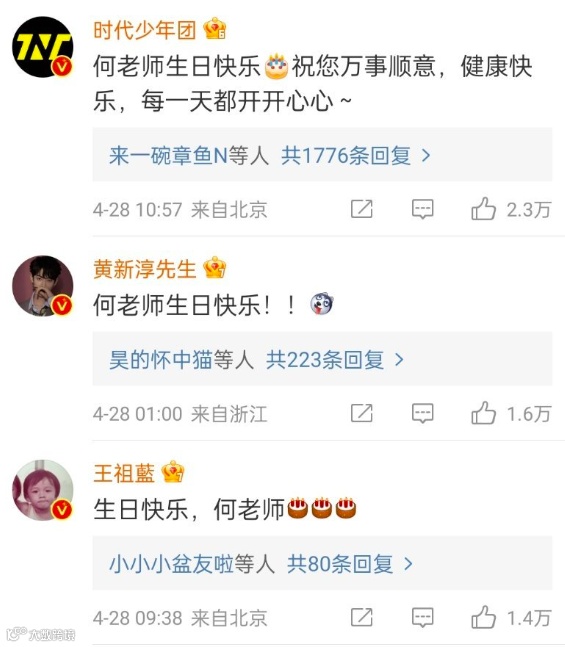Open username 黄新淳先生
Image resolution: width=565 pixels, height=647 pixels.
coord(144,269)
